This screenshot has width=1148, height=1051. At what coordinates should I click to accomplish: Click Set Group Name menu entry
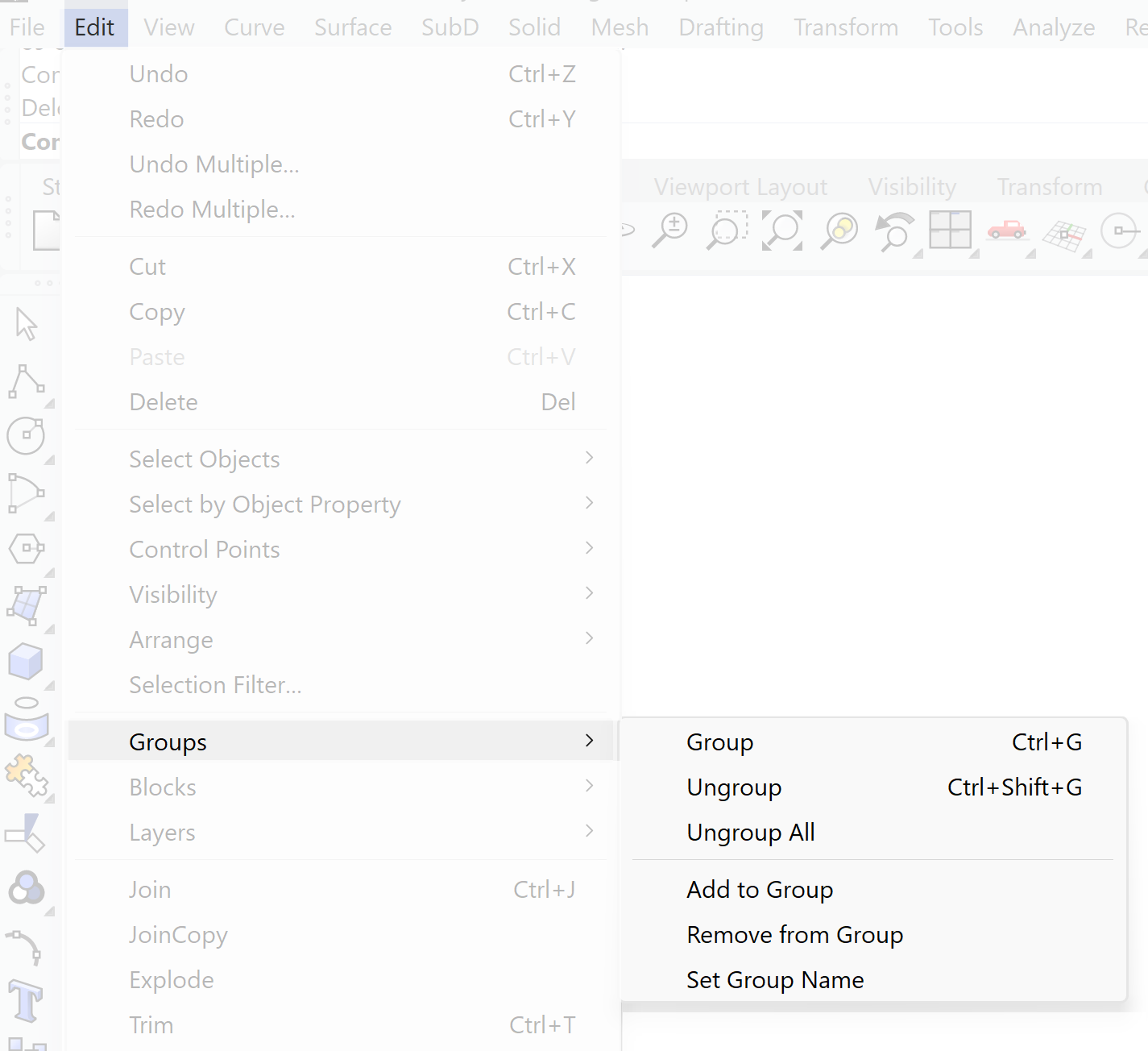pos(774,979)
